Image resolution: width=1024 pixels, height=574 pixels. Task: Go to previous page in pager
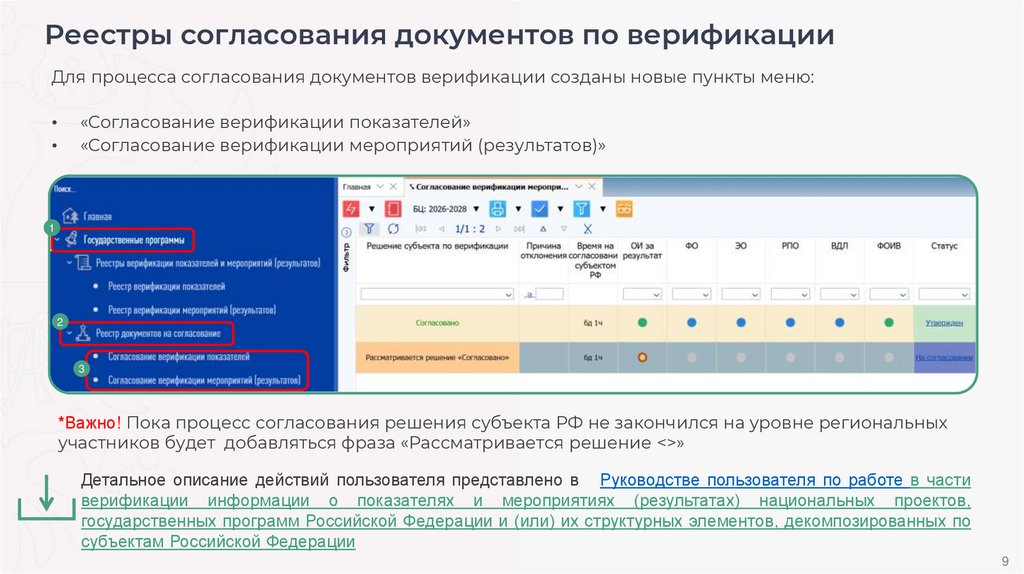pos(442,229)
